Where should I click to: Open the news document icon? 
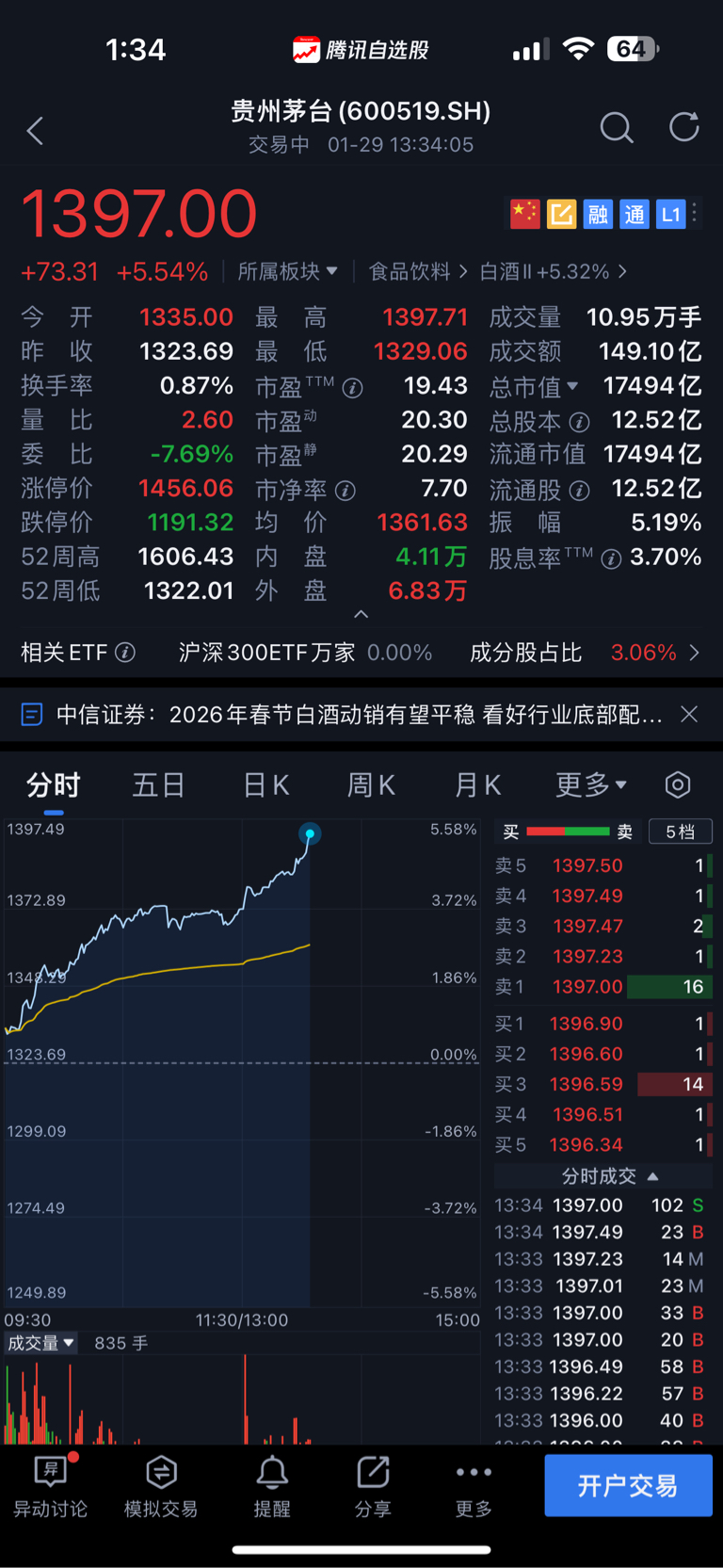(x=31, y=715)
